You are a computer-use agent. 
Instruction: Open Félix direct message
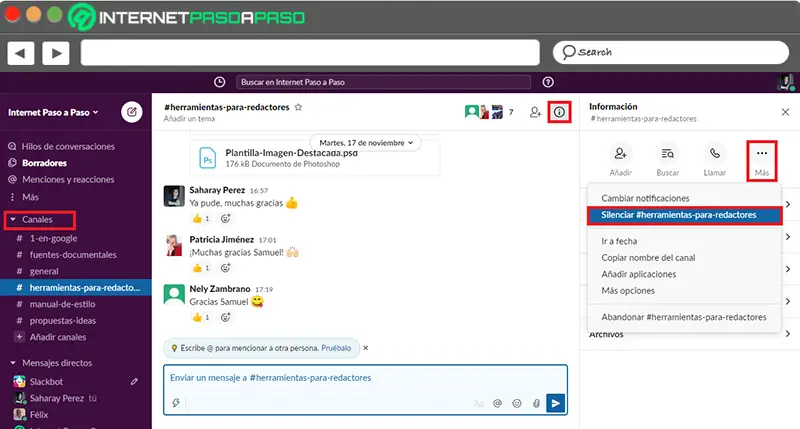point(39,415)
